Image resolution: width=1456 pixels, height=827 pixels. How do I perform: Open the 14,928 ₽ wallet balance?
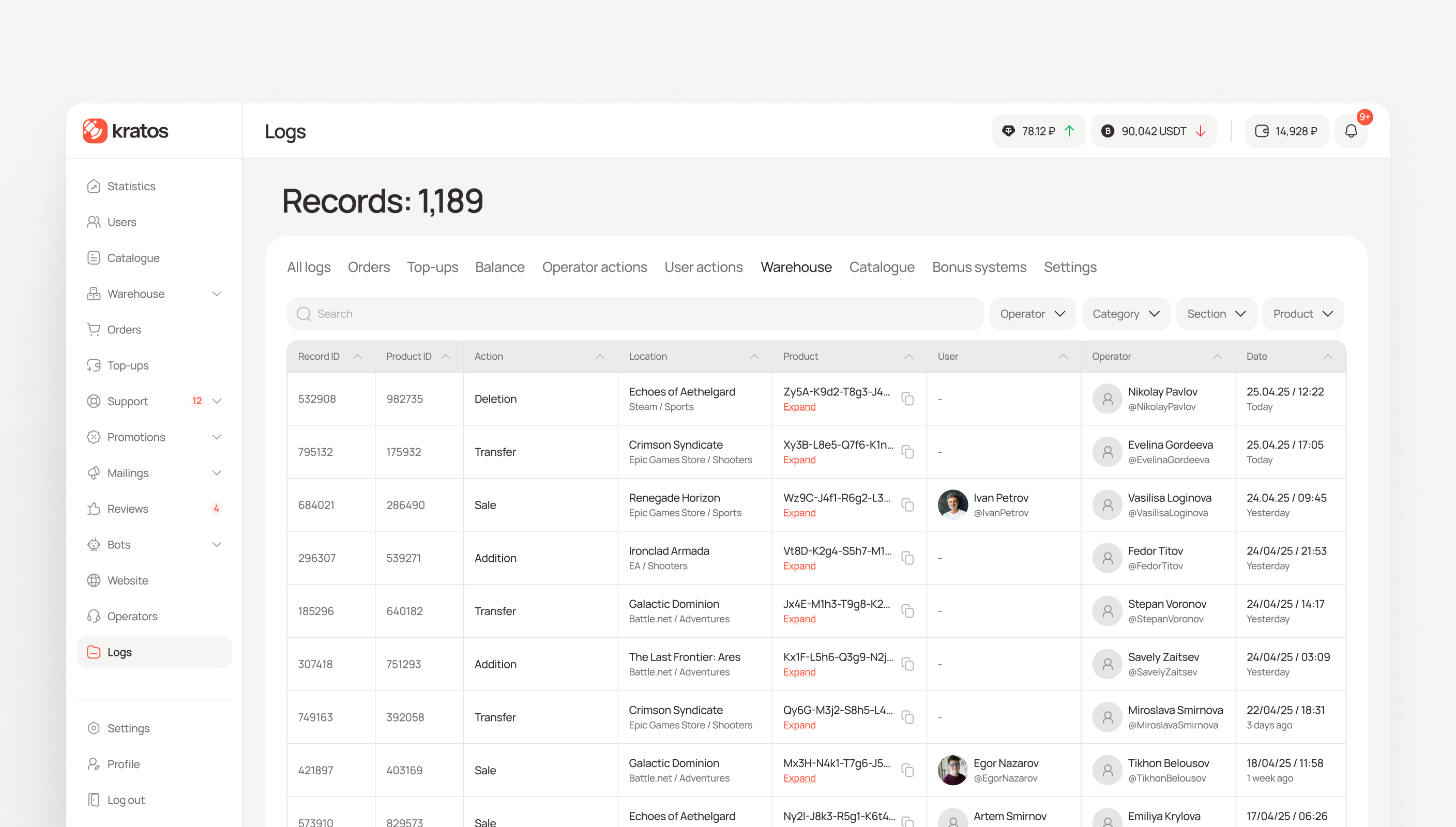tap(1287, 131)
